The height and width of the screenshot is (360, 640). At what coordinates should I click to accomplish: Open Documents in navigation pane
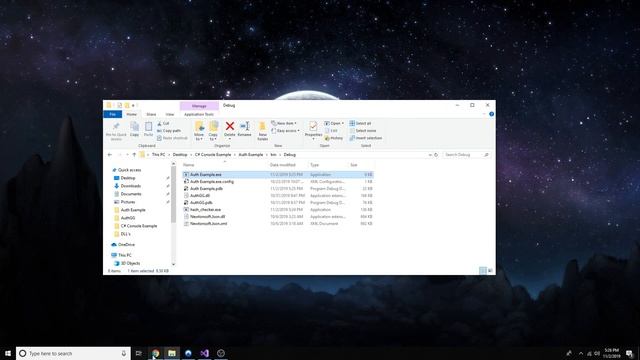coord(131,194)
